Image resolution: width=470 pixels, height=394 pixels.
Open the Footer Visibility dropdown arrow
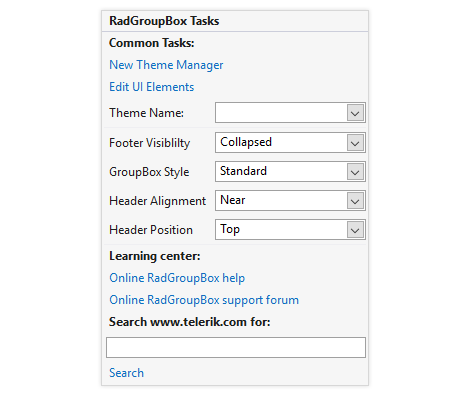(355, 143)
